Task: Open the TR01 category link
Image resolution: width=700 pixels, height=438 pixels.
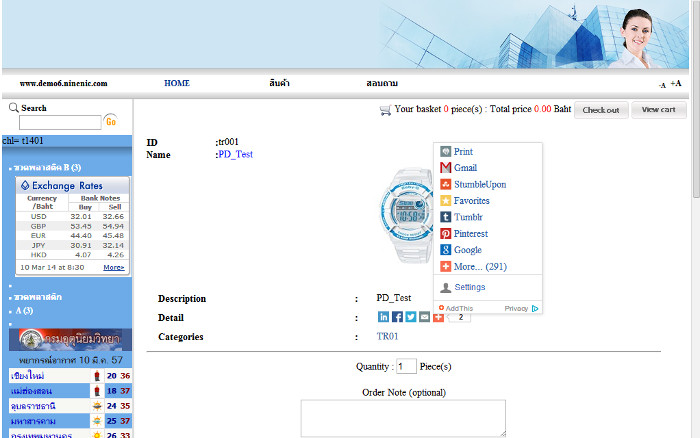Action: tap(388, 337)
